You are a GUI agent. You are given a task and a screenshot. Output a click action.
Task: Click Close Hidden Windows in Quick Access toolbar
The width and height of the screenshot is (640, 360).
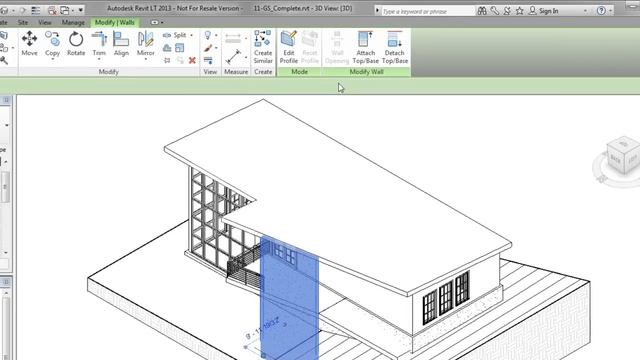click(52, 10)
